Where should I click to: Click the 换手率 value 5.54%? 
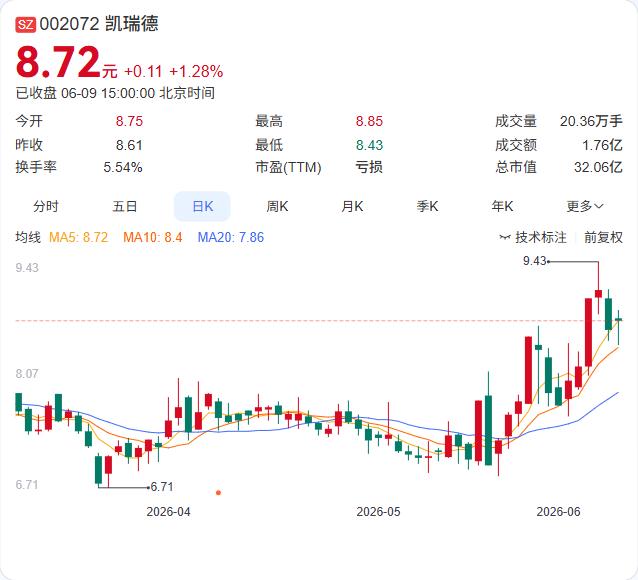[122, 167]
